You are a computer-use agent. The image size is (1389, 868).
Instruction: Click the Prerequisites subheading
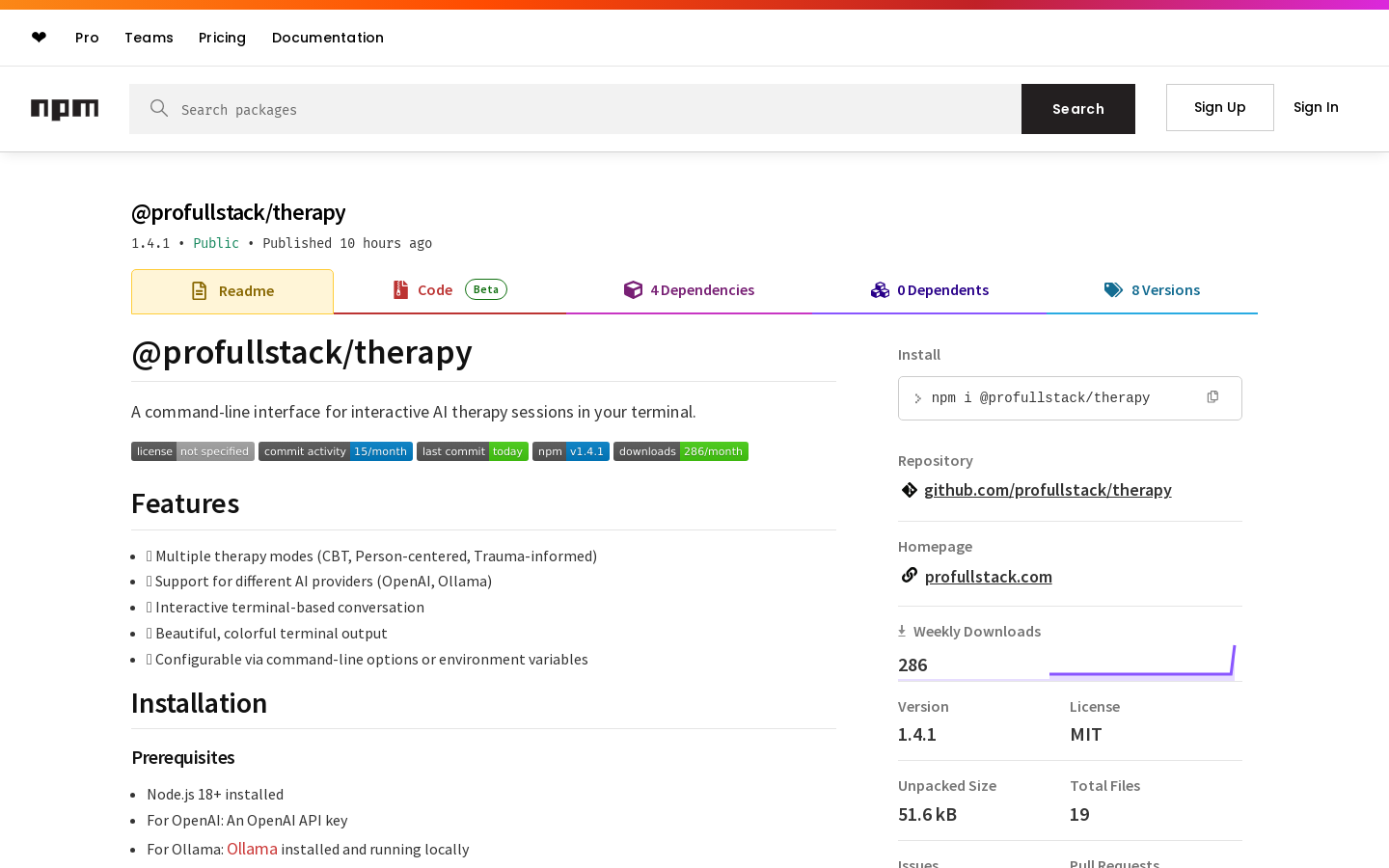click(x=183, y=757)
